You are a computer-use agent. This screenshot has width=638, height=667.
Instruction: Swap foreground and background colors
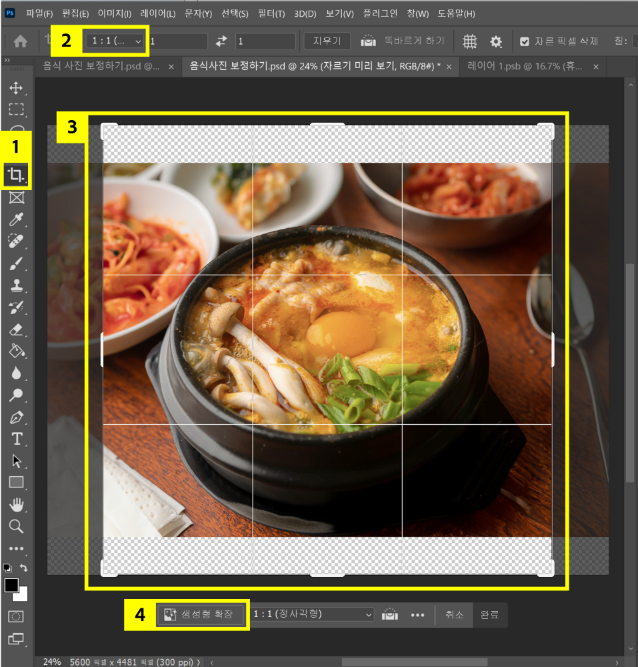click(24, 567)
